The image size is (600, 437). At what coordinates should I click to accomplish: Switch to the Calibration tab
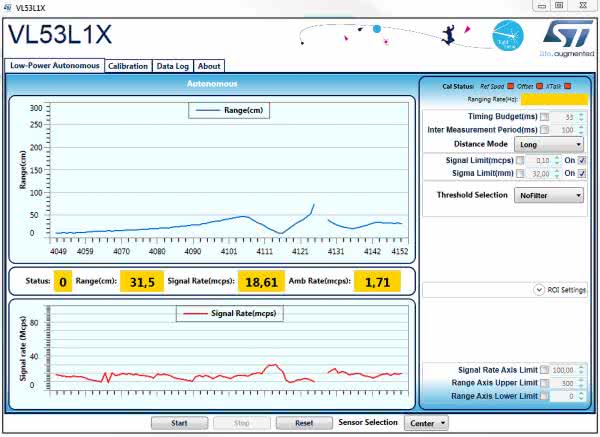tap(128, 66)
